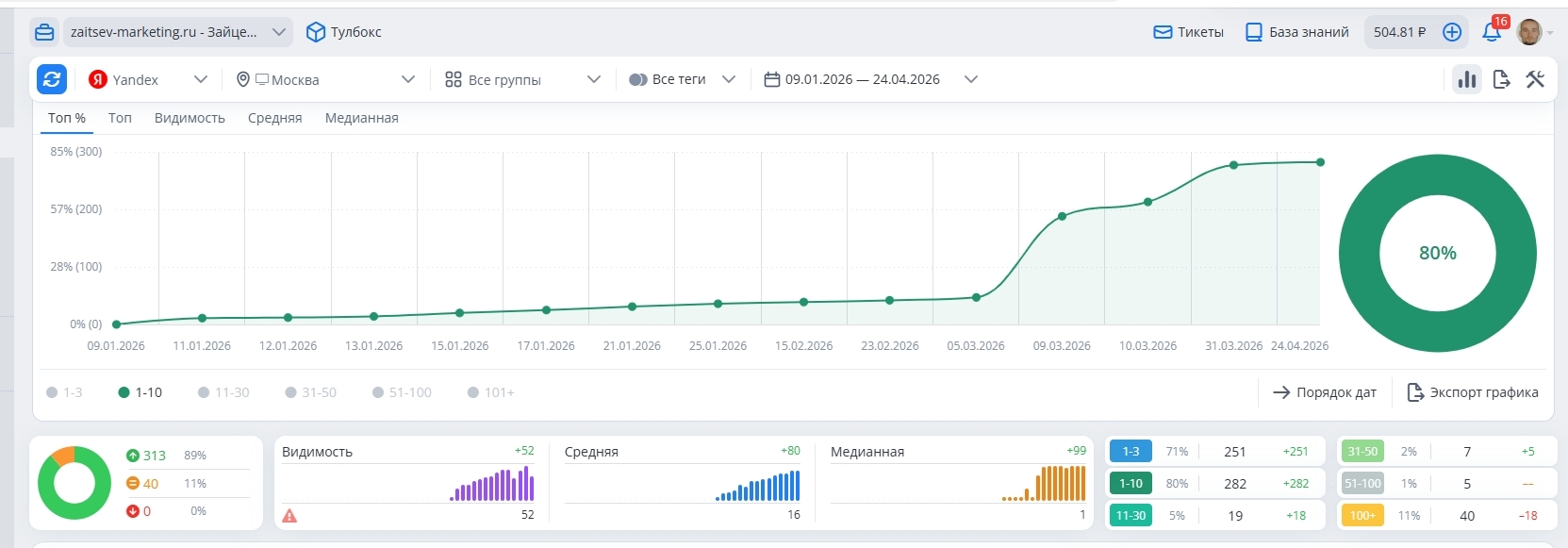This screenshot has height=548, width=1568.
Task: Click the blue refresh sync button
Action: [x=52, y=79]
